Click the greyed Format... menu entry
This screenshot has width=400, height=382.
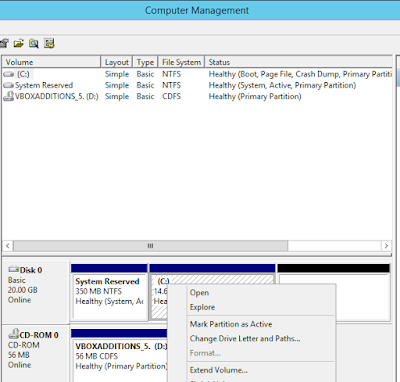205,353
